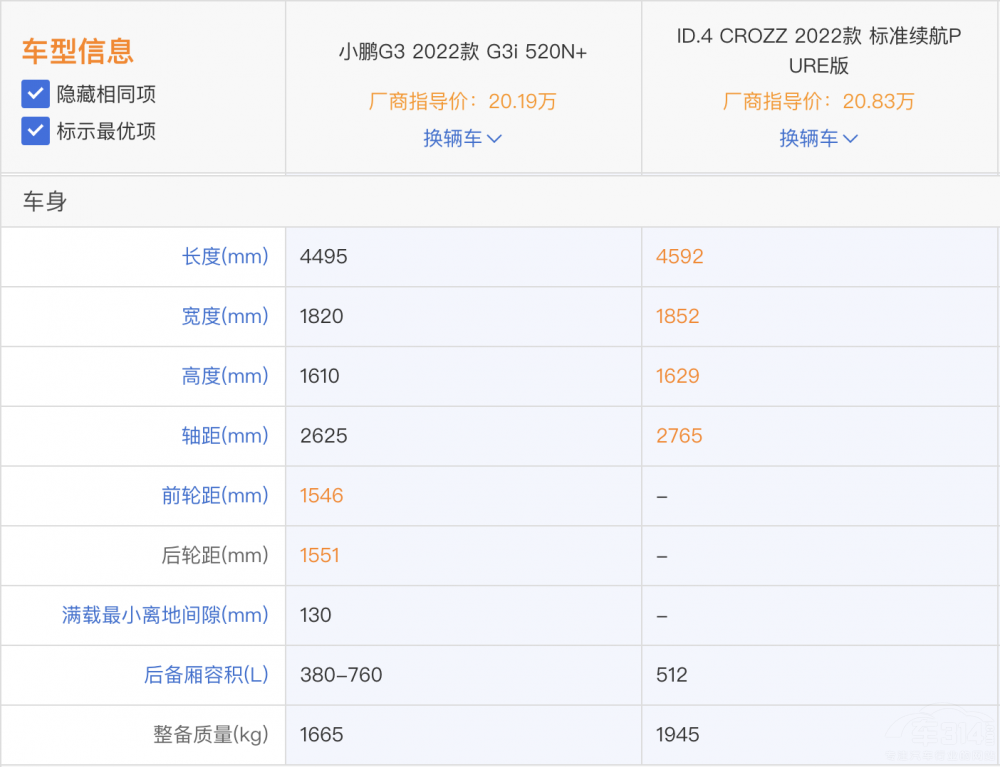Click the 宽度(mm) parameter link
Viewport: 1000px width, 767px height.
[225, 317]
